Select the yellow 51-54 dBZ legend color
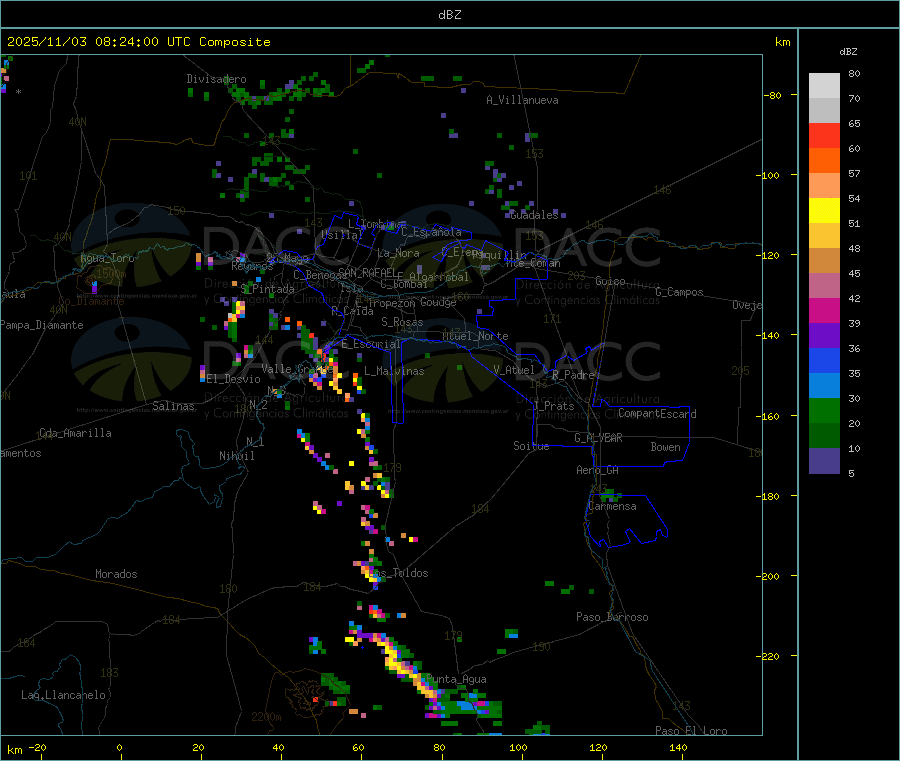The height and width of the screenshot is (761, 900). point(824,211)
